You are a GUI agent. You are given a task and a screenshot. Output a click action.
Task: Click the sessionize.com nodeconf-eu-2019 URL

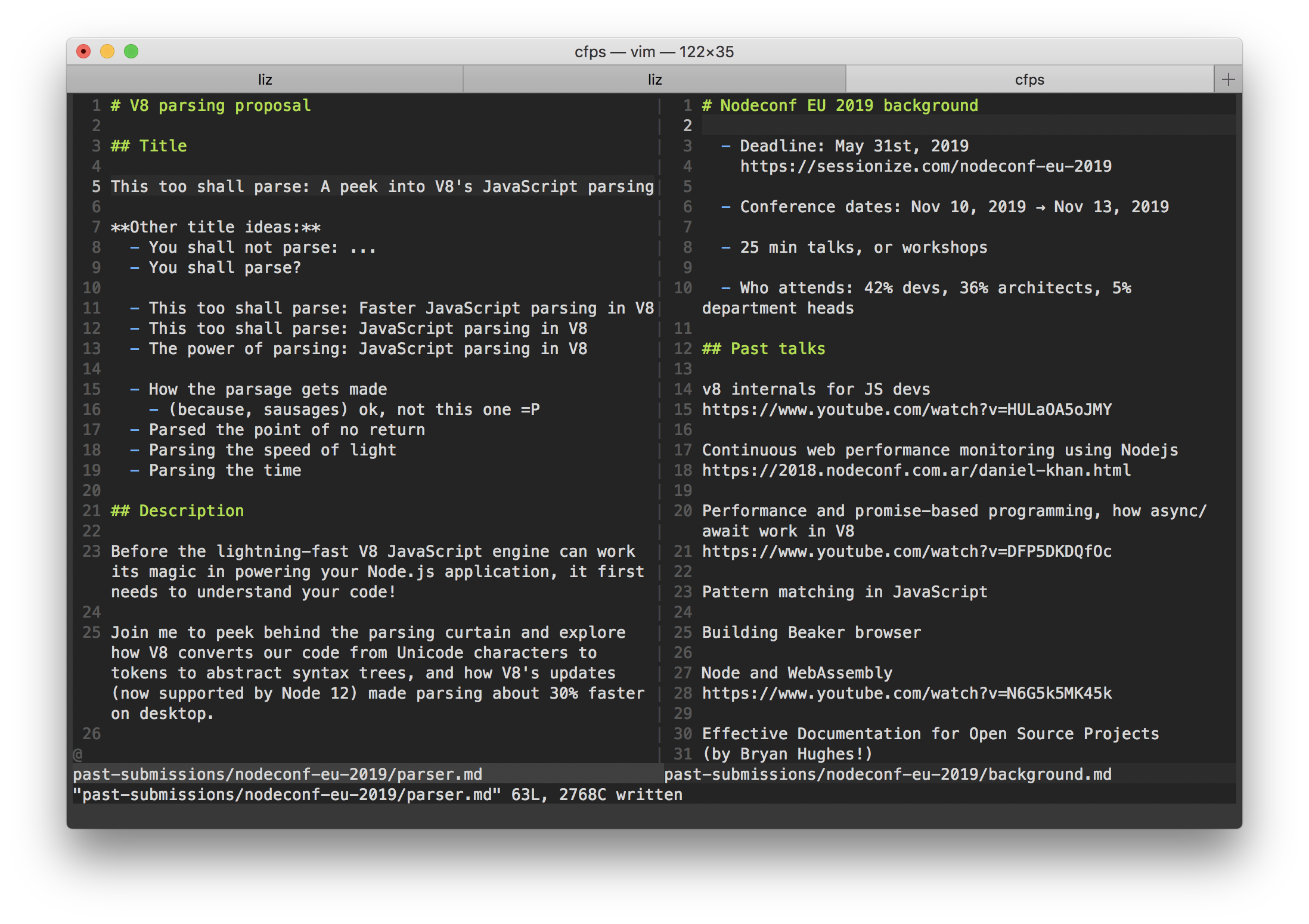(x=925, y=166)
